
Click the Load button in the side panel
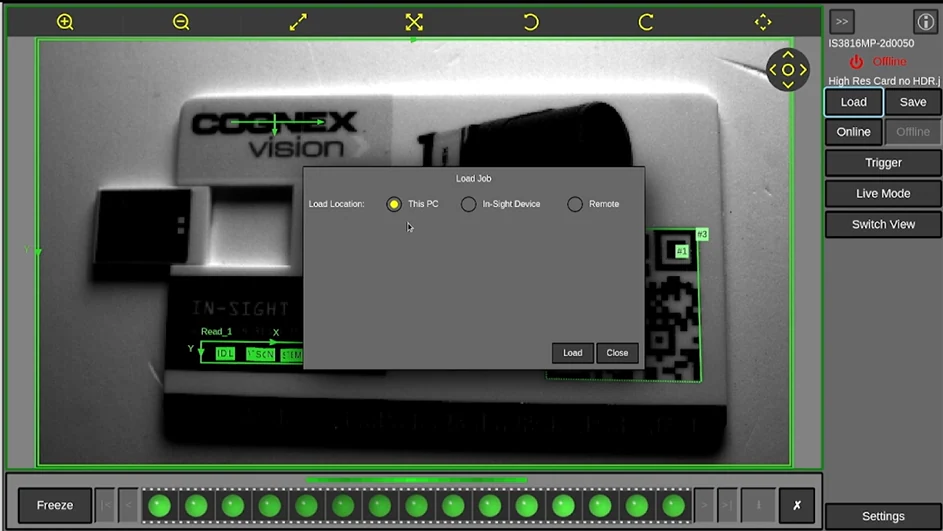(853, 102)
